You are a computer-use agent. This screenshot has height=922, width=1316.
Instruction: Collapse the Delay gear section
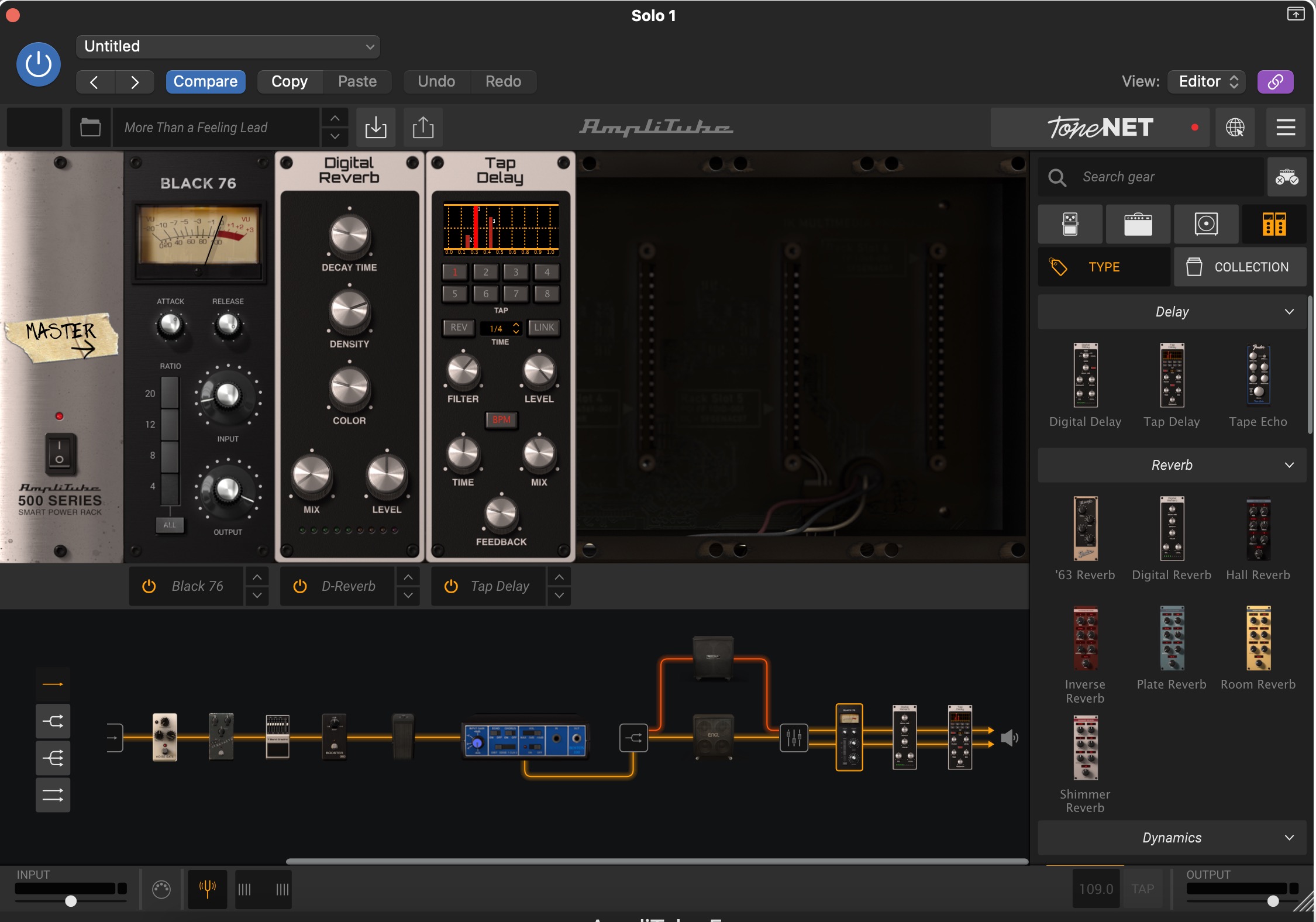[x=1172, y=312]
